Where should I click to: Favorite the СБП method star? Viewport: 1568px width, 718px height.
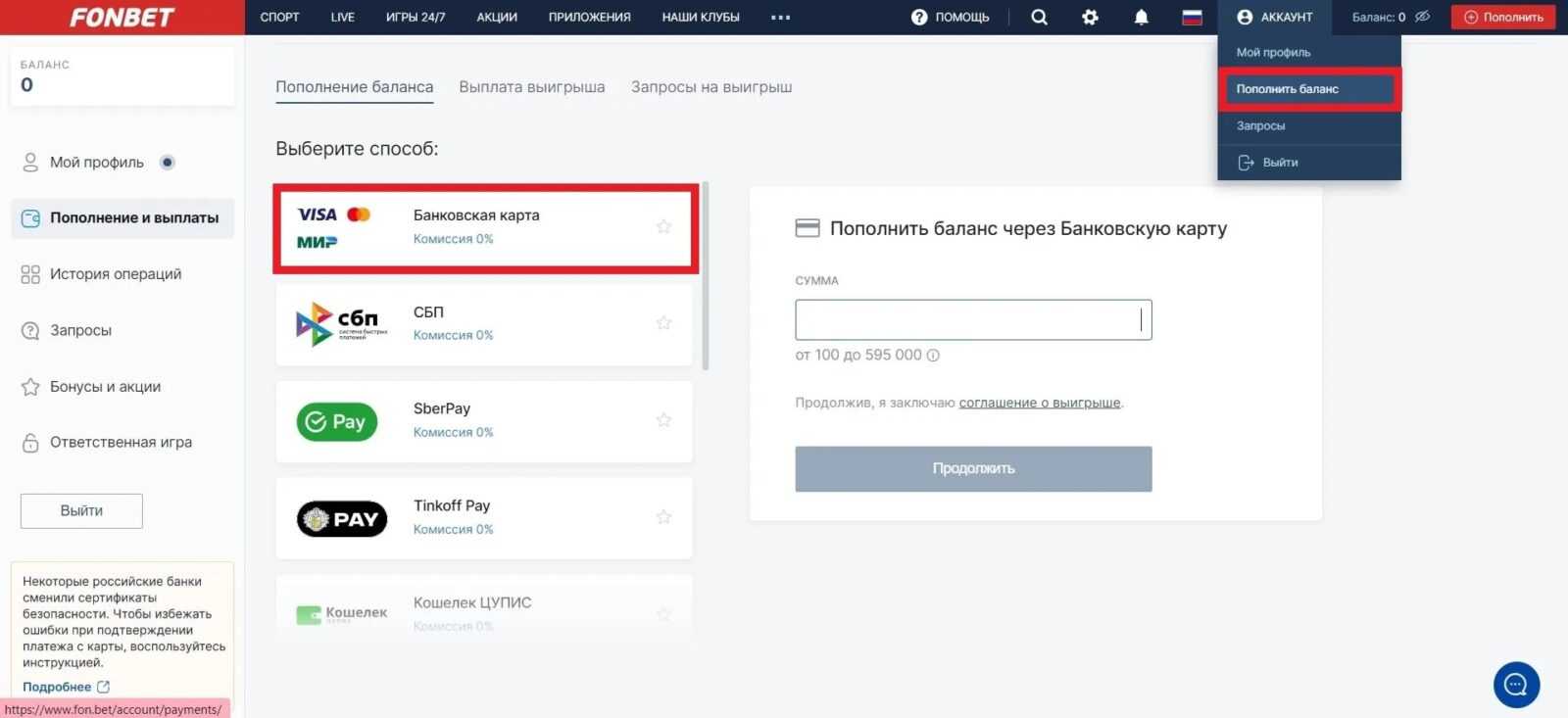(663, 322)
